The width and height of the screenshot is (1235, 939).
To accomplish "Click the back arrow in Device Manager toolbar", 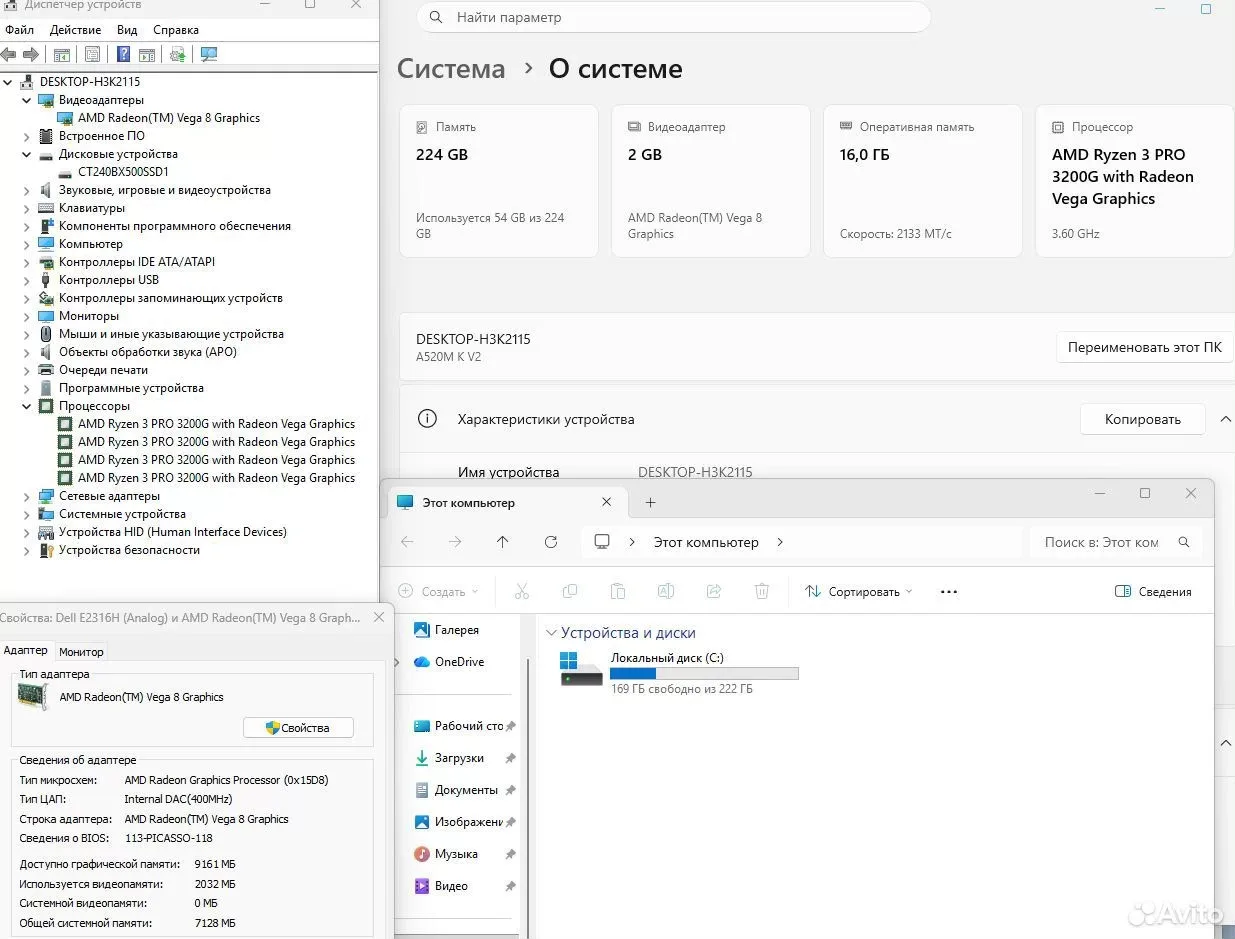I will [9, 54].
